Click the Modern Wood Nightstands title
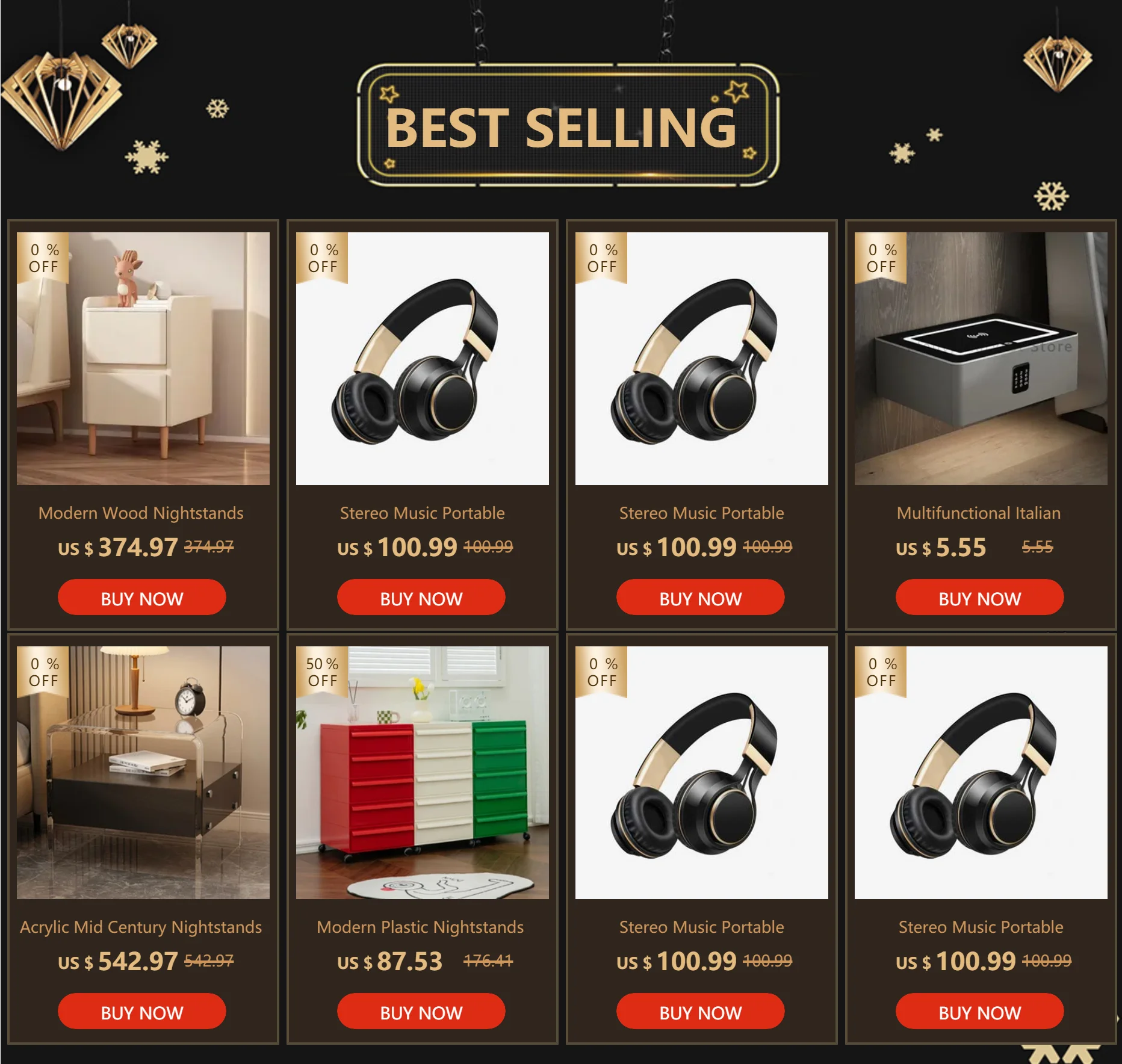Viewport: 1122px width, 1064px height. click(141, 513)
